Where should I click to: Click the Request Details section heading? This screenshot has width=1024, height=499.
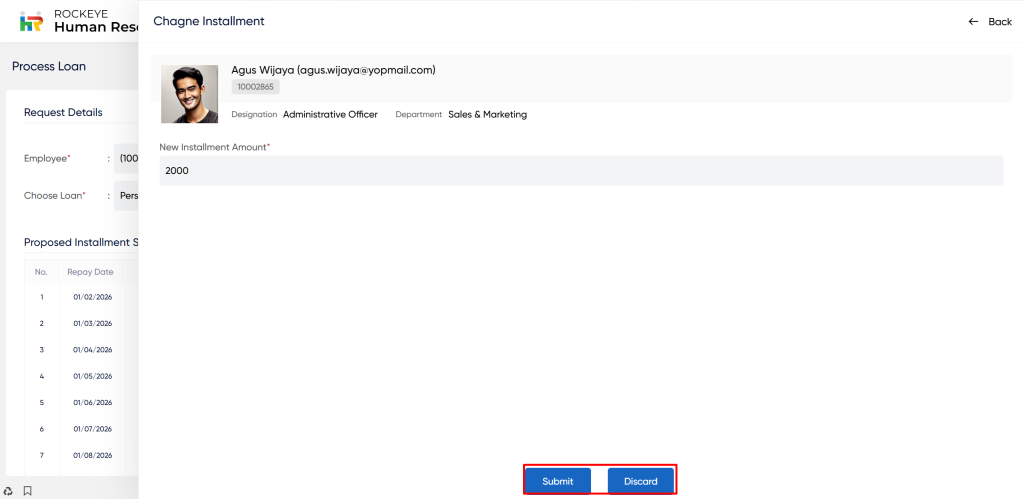point(63,112)
